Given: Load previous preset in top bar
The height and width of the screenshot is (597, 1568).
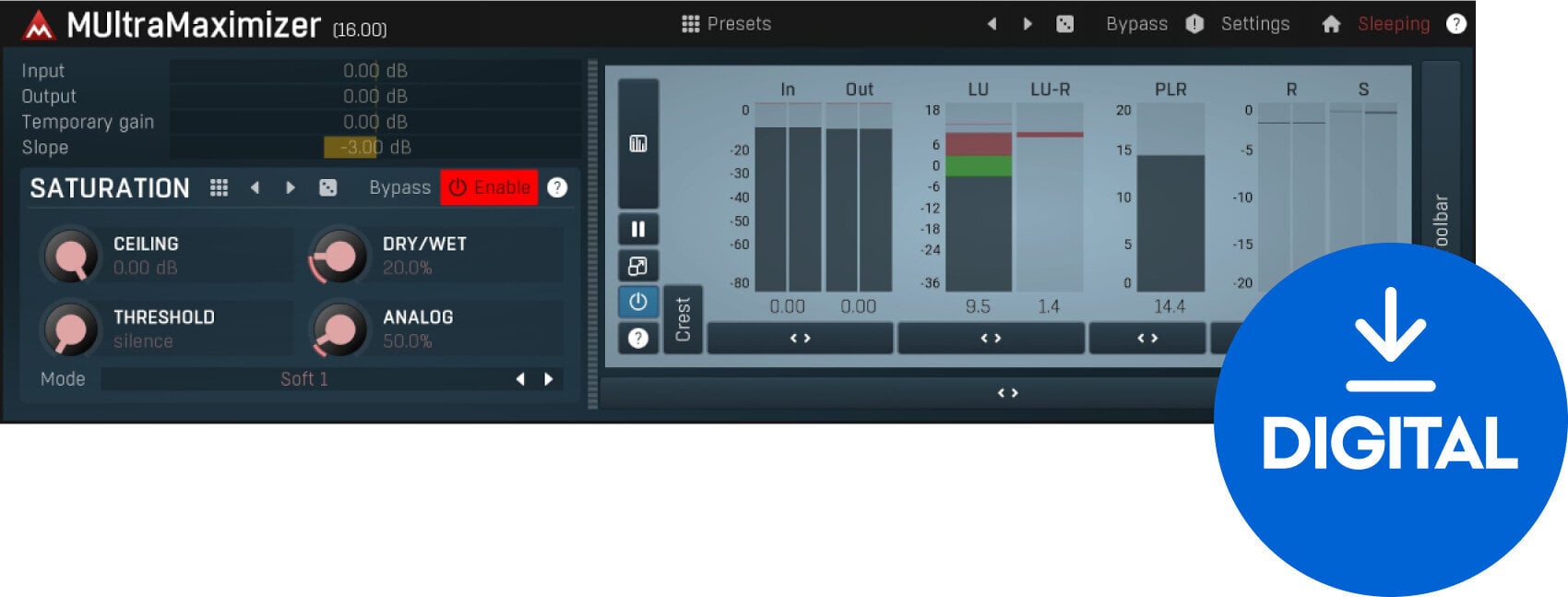Looking at the screenshot, I should pos(992,24).
